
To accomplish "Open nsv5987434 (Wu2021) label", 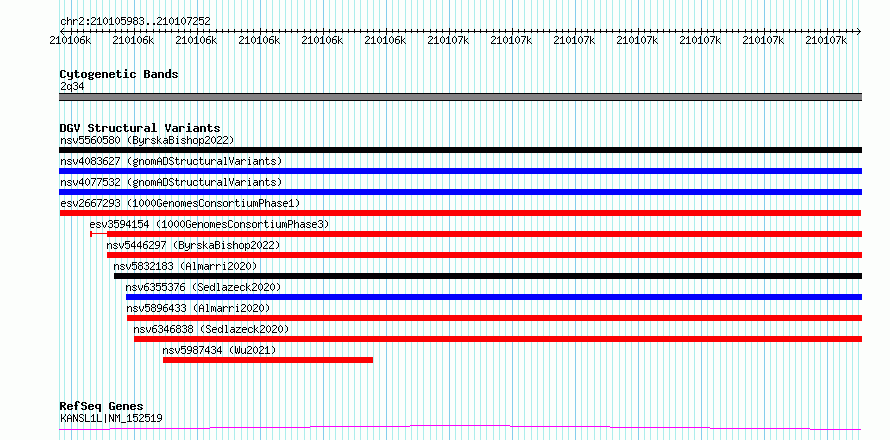I will pos(219,350).
